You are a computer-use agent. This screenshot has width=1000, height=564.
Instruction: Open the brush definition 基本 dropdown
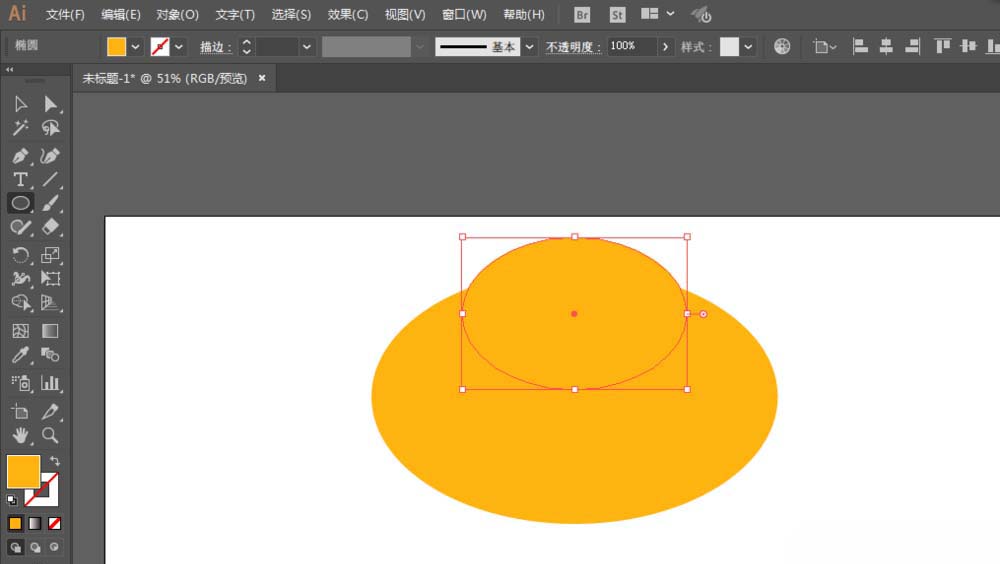click(529, 47)
